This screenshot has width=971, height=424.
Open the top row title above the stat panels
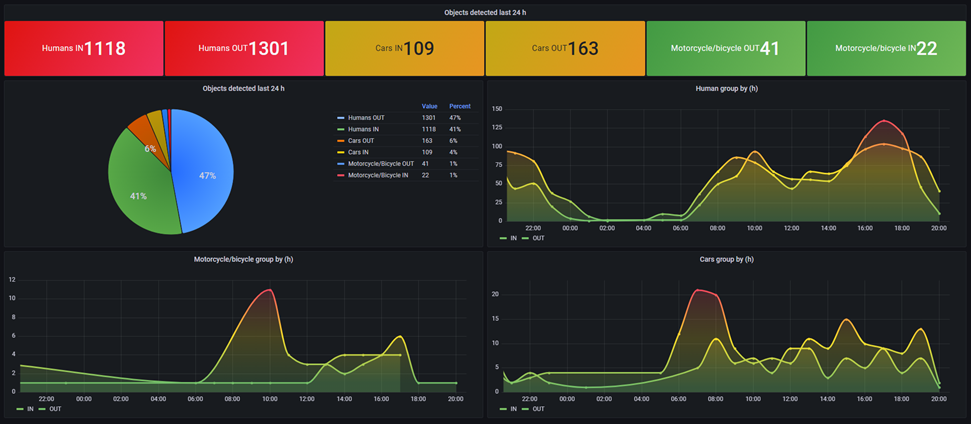click(485, 12)
